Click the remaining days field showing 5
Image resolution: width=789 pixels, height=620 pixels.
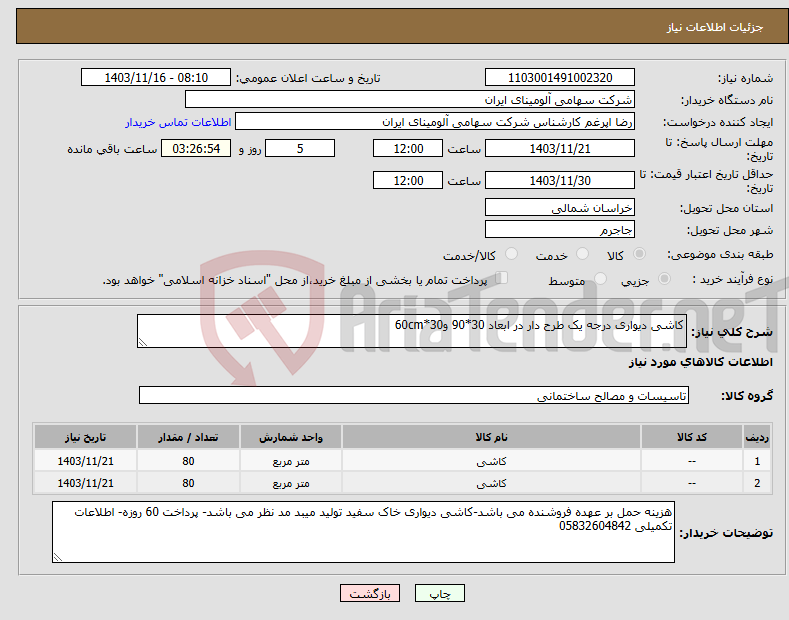click(x=300, y=148)
